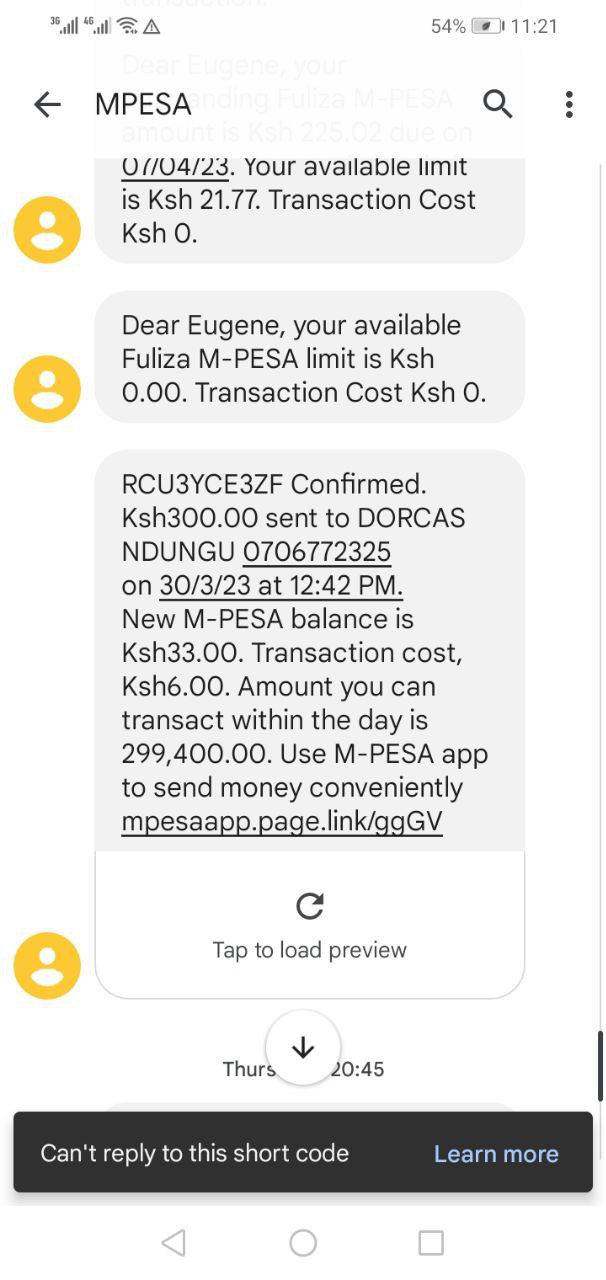Tap phone number 0706772325
Viewport: 606px width, 1280px height.
pos(317,552)
